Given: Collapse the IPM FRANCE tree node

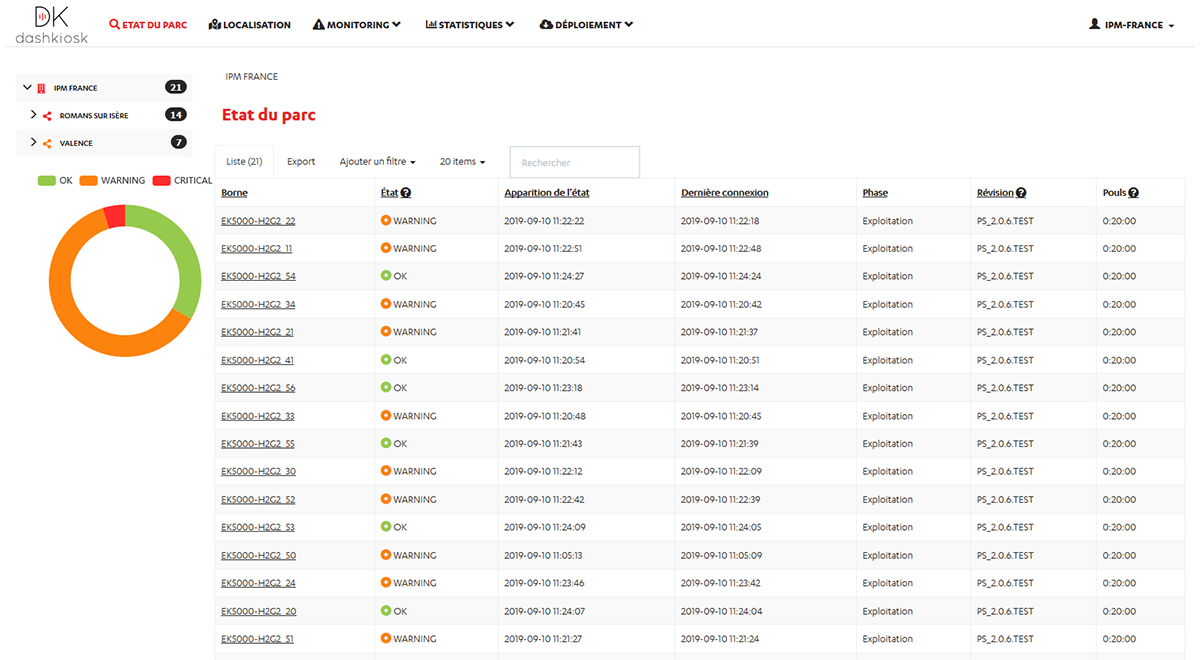Looking at the screenshot, I should pos(27,88).
